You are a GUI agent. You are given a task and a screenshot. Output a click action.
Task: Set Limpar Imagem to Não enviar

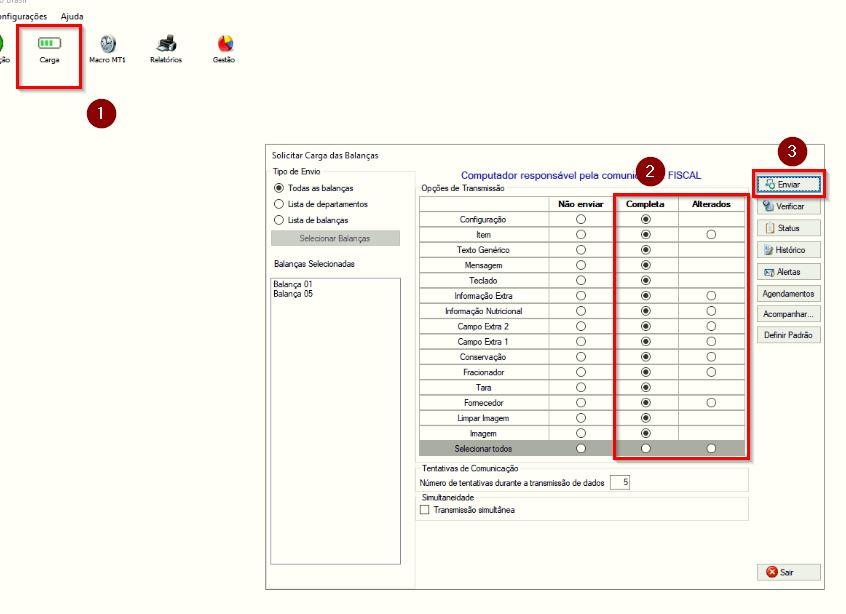581,418
